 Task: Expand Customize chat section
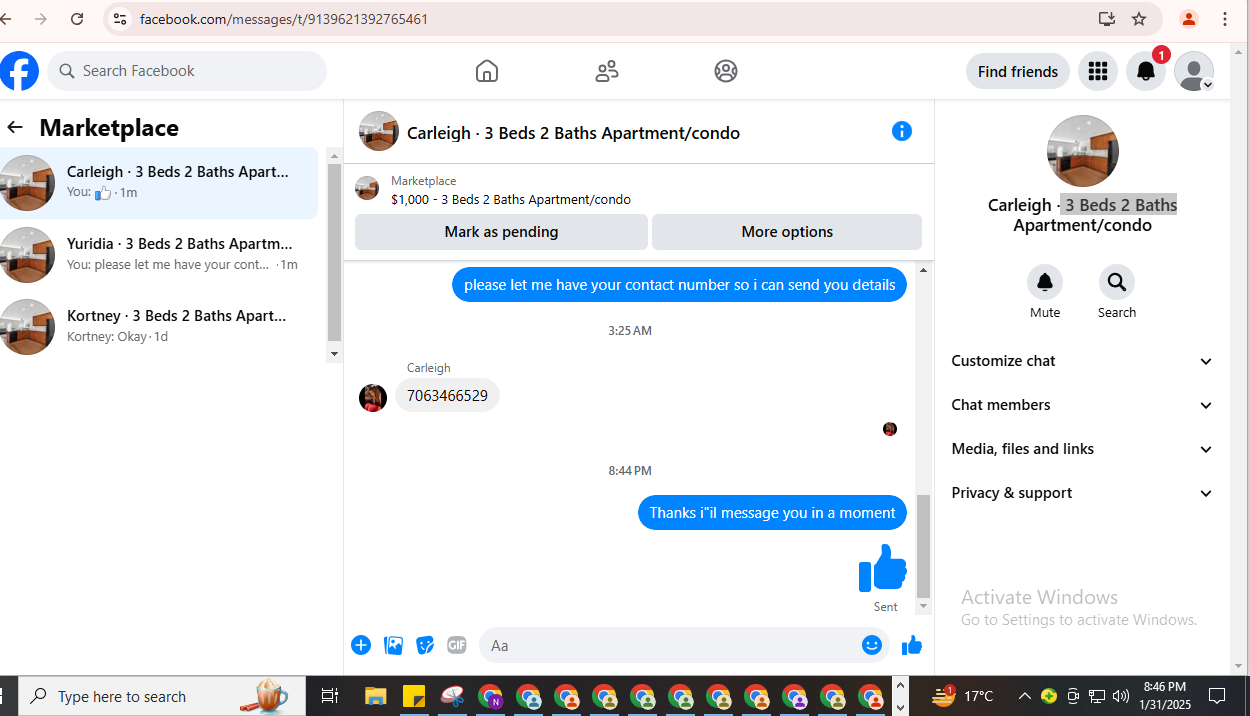(x=1082, y=361)
